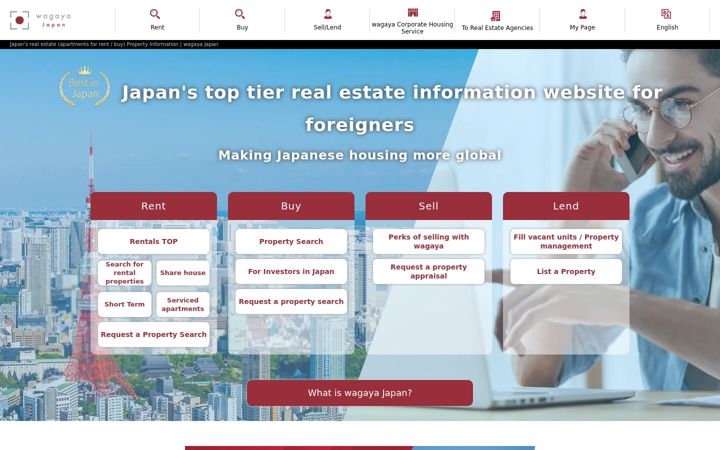Click the Sell panel header
Viewport: 720px width, 450px height.
428,206
